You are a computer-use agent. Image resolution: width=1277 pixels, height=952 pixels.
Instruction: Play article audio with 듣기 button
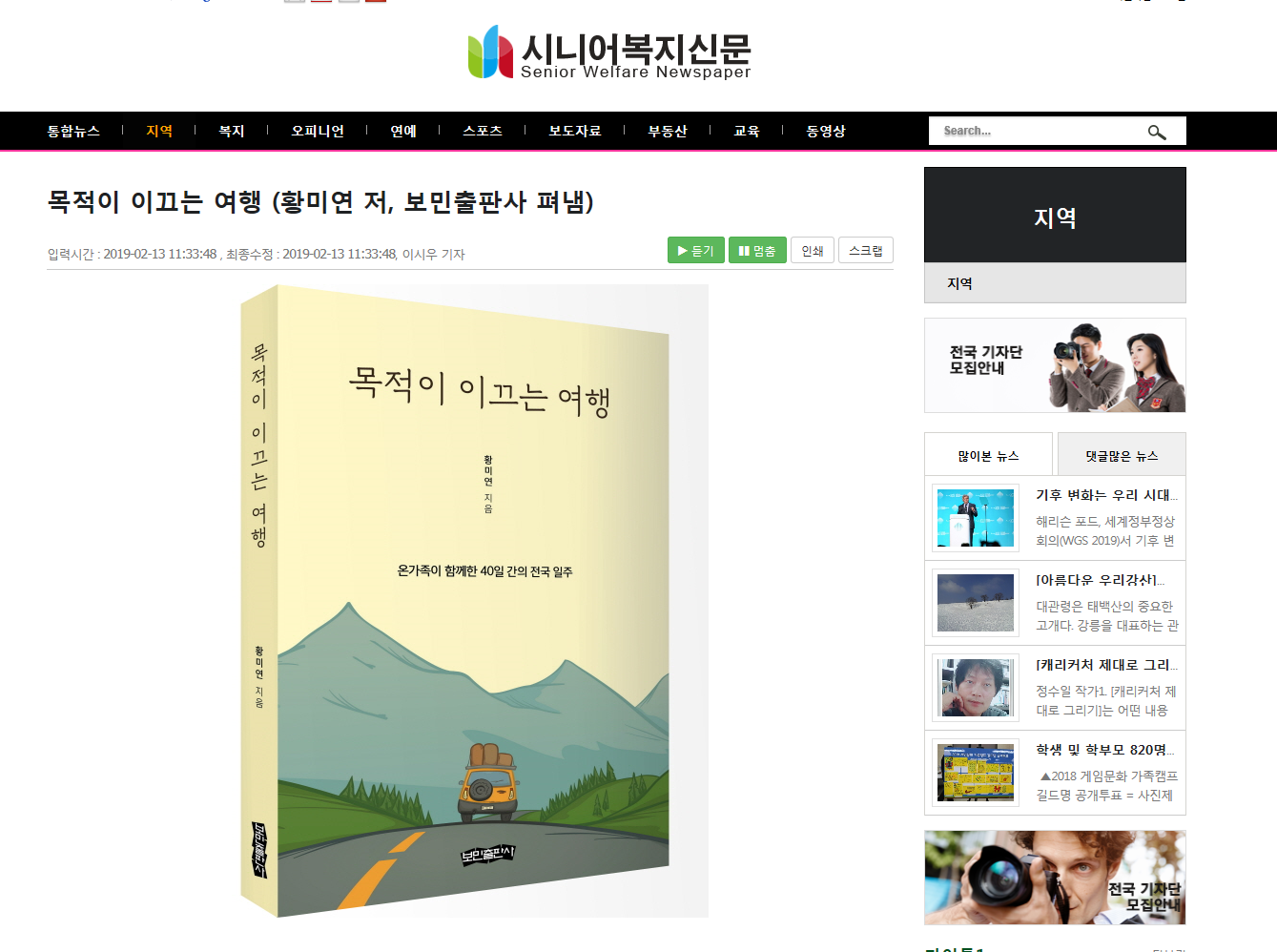pyautogui.click(x=696, y=250)
